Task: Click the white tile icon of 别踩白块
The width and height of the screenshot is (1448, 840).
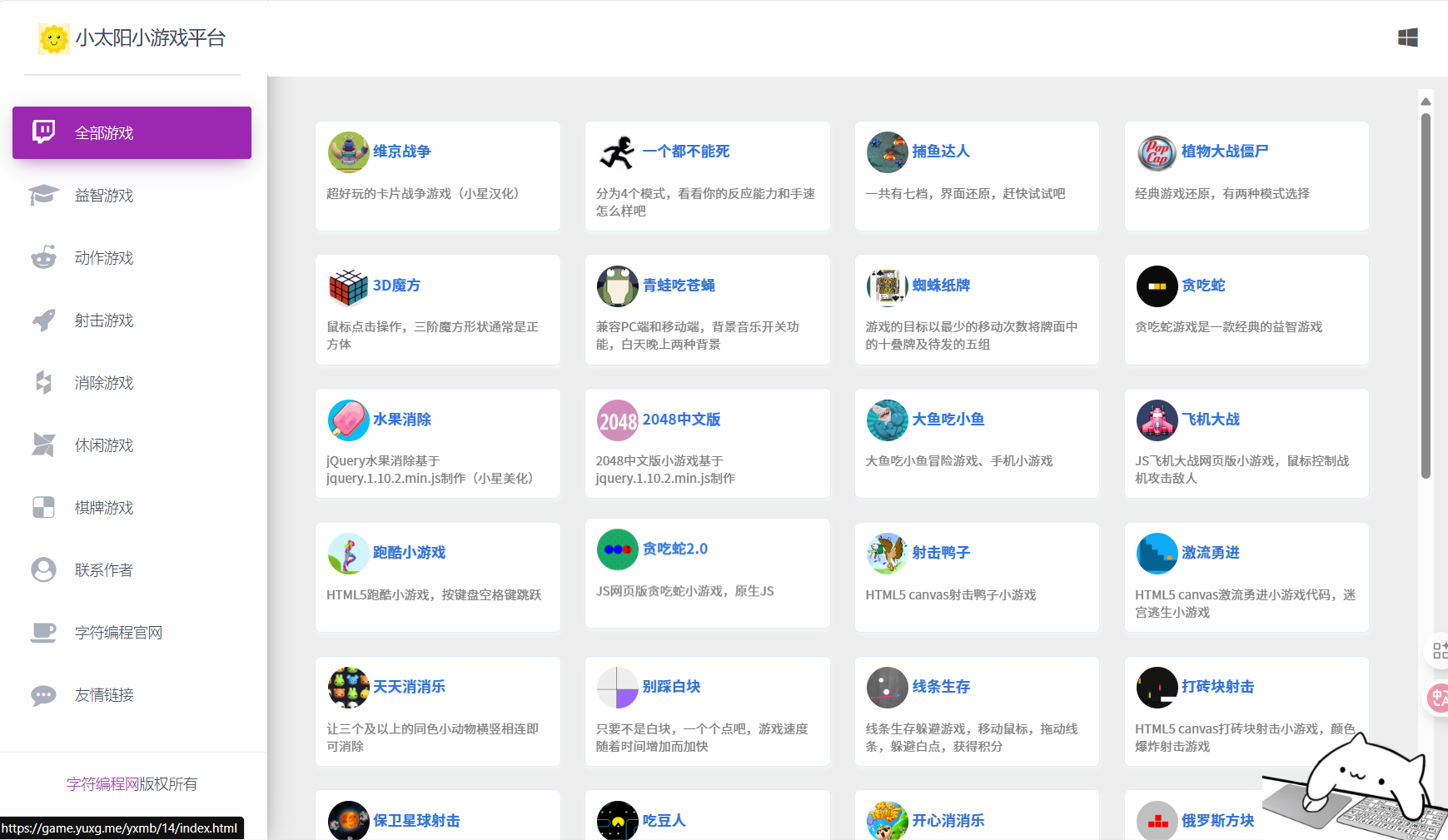Action: 618,687
